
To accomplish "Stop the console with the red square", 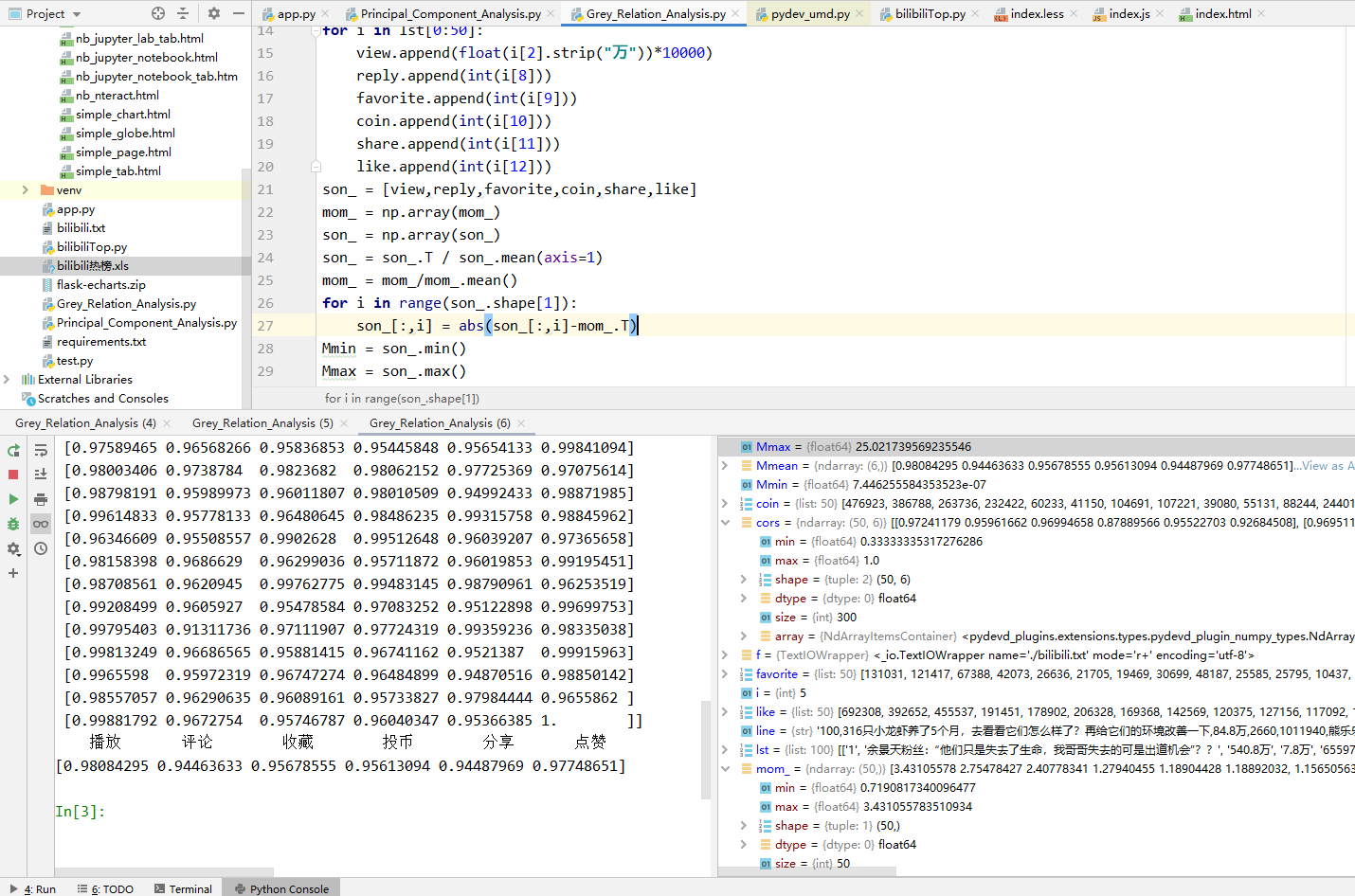I will (x=13, y=475).
